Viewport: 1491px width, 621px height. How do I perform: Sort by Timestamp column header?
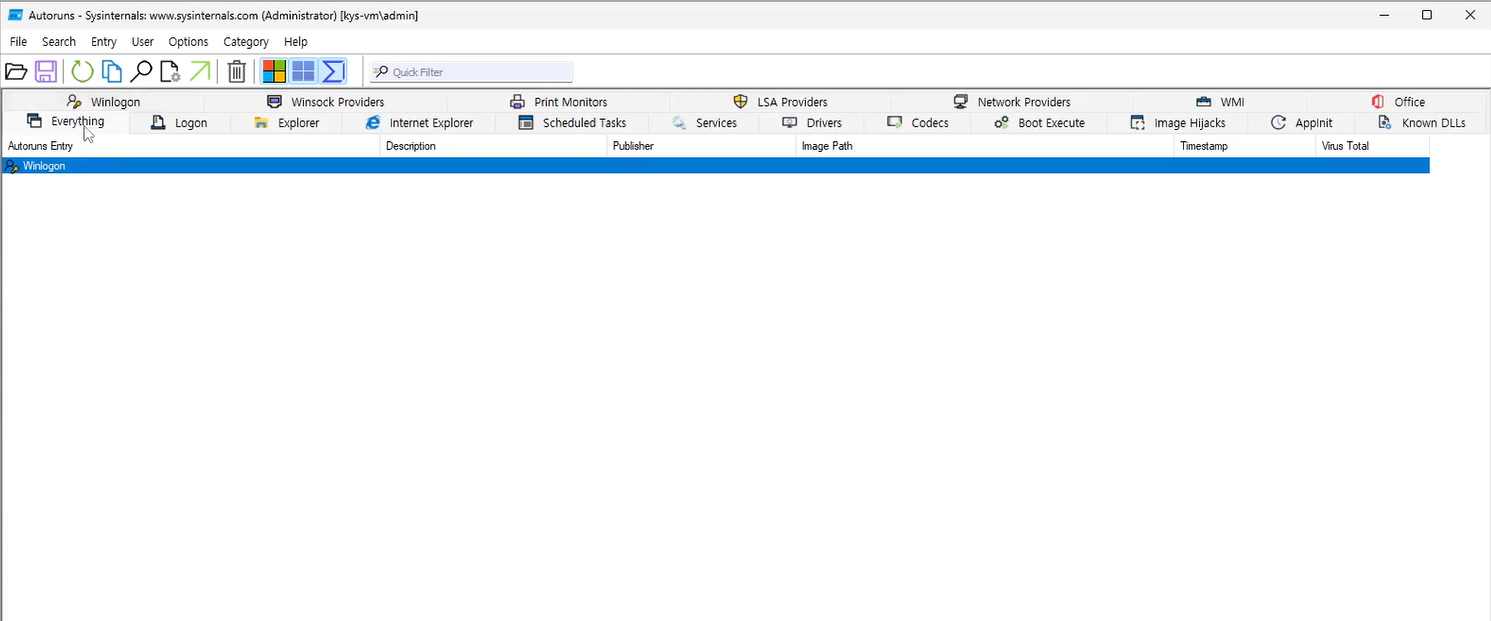pos(1246,146)
